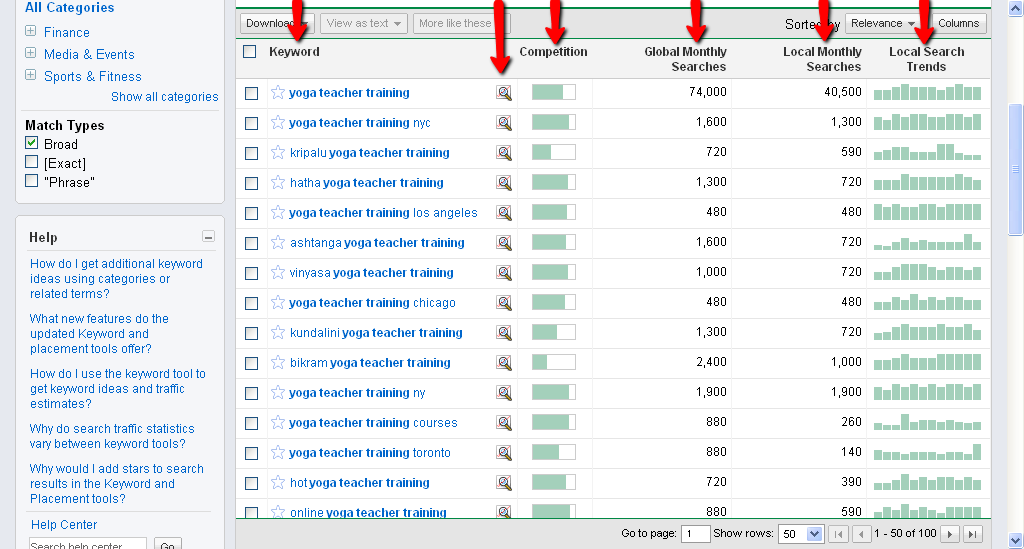The image size is (1024, 549).
Task: Expand the Finance category
Action: point(31,32)
